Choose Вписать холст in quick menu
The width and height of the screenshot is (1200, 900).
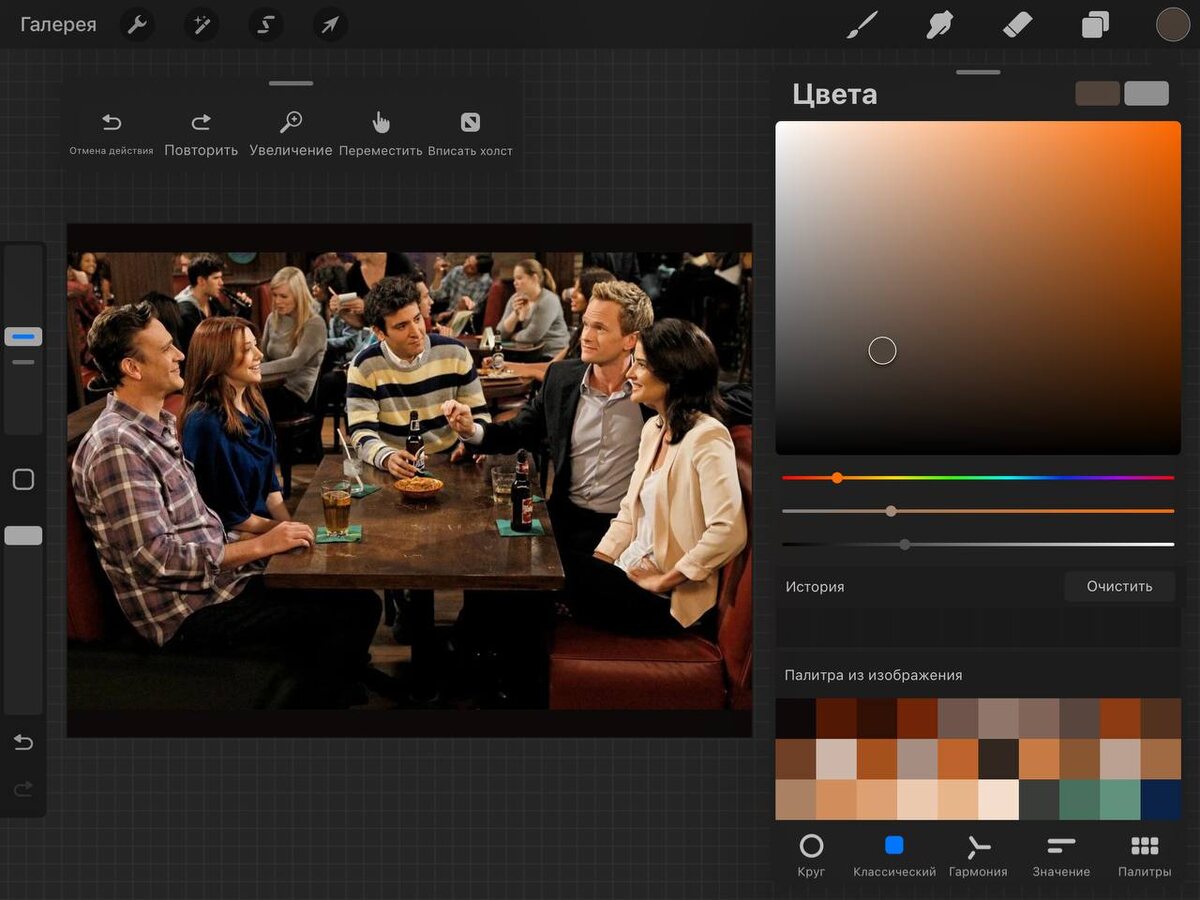pos(470,134)
